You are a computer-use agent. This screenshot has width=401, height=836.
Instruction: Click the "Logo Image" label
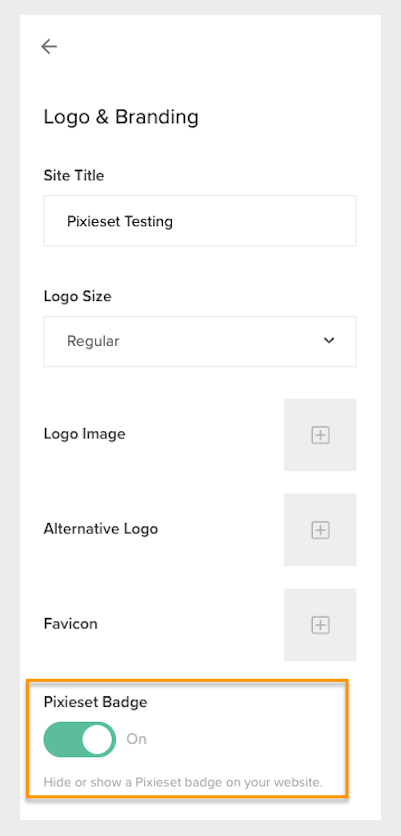(84, 434)
